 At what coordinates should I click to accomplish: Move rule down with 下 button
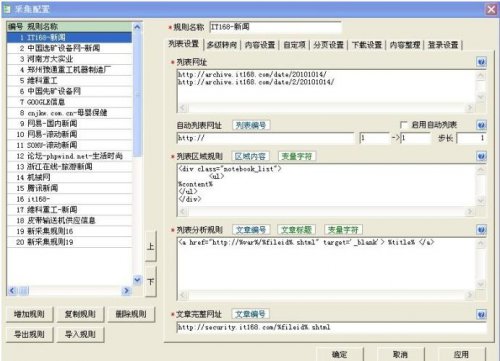151,282
